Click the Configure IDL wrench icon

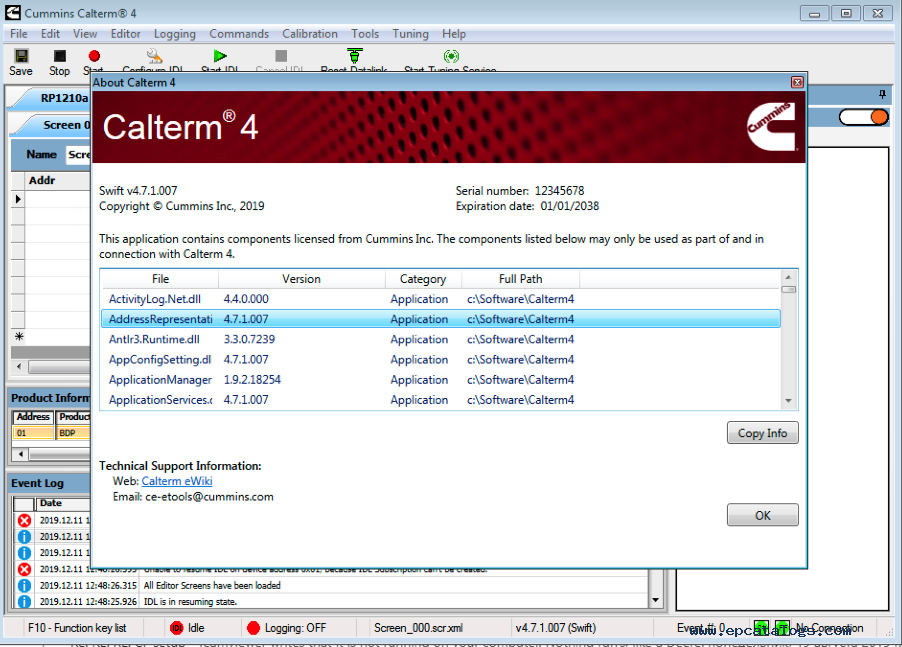pos(154,56)
